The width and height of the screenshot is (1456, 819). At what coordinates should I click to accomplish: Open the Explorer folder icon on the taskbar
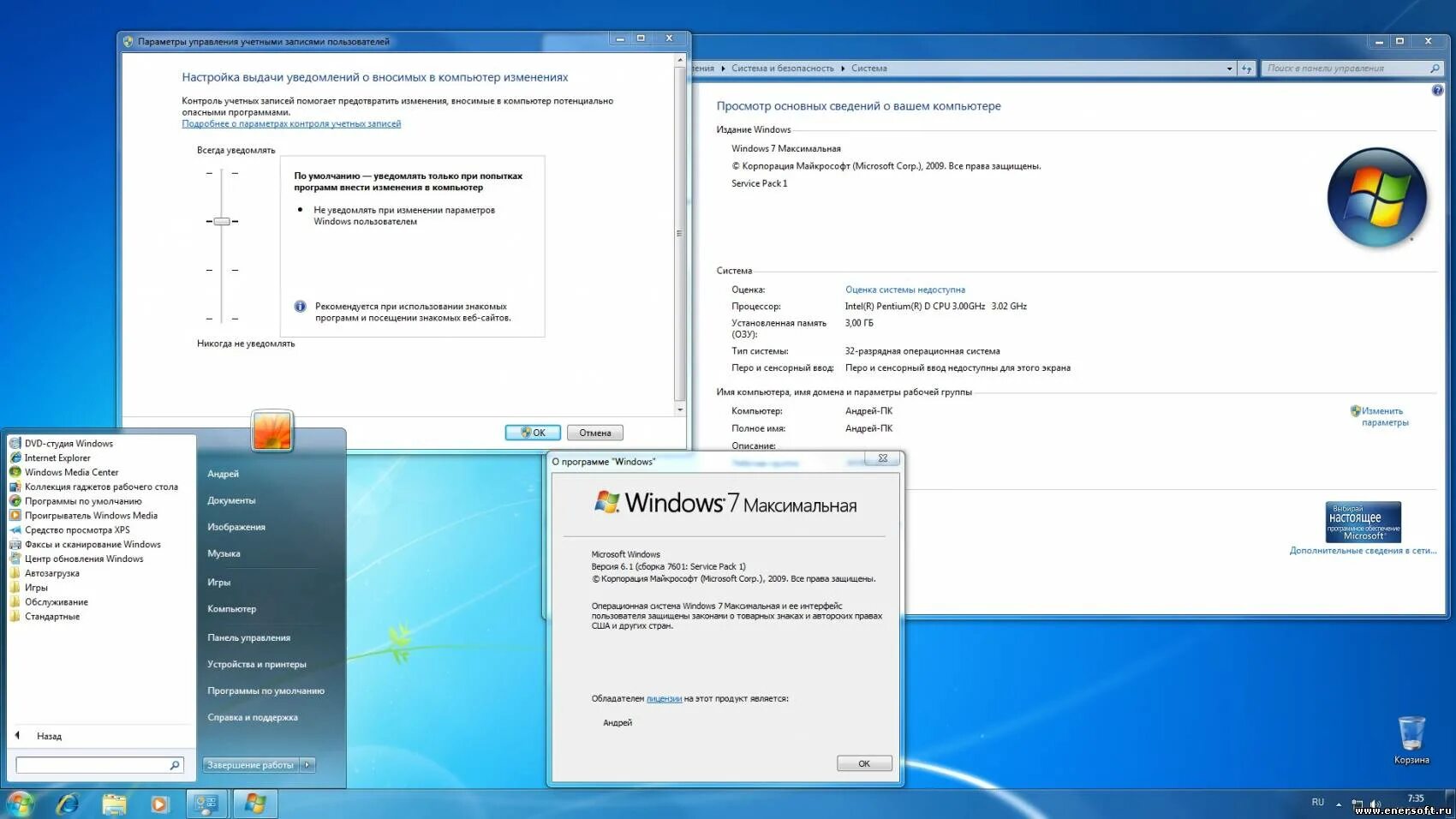[114, 804]
